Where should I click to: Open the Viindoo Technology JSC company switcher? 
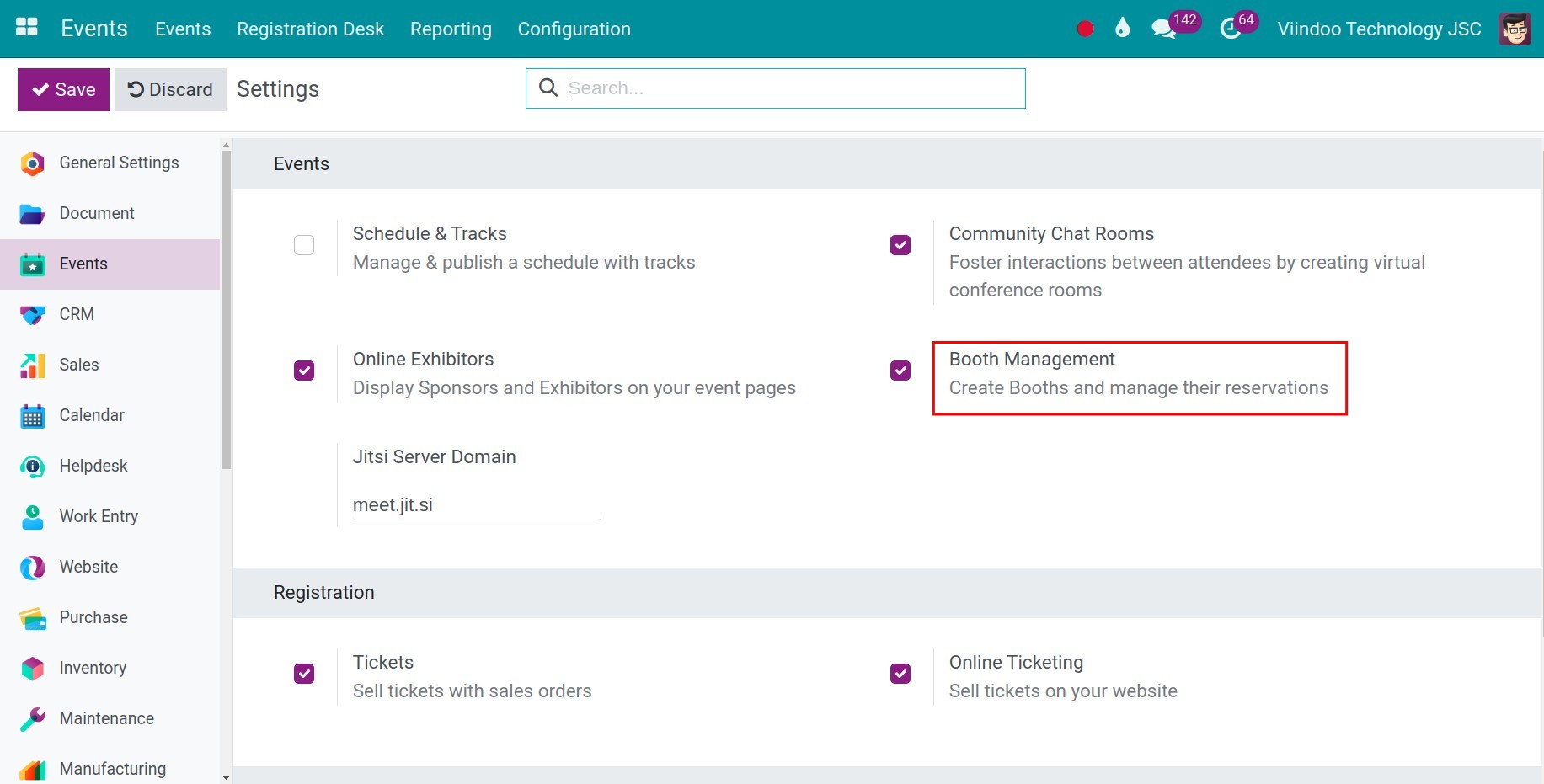(1379, 29)
